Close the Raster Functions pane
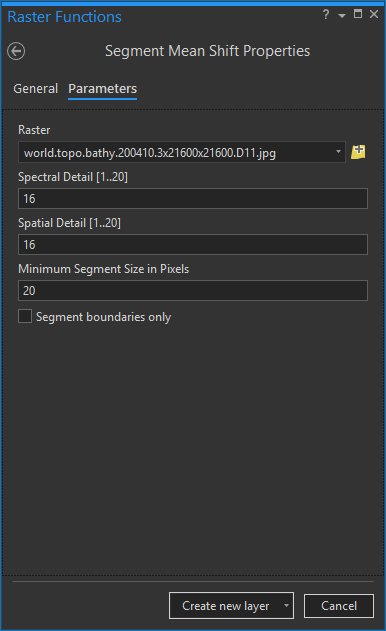This screenshot has width=386, height=631. coord(374,14)
